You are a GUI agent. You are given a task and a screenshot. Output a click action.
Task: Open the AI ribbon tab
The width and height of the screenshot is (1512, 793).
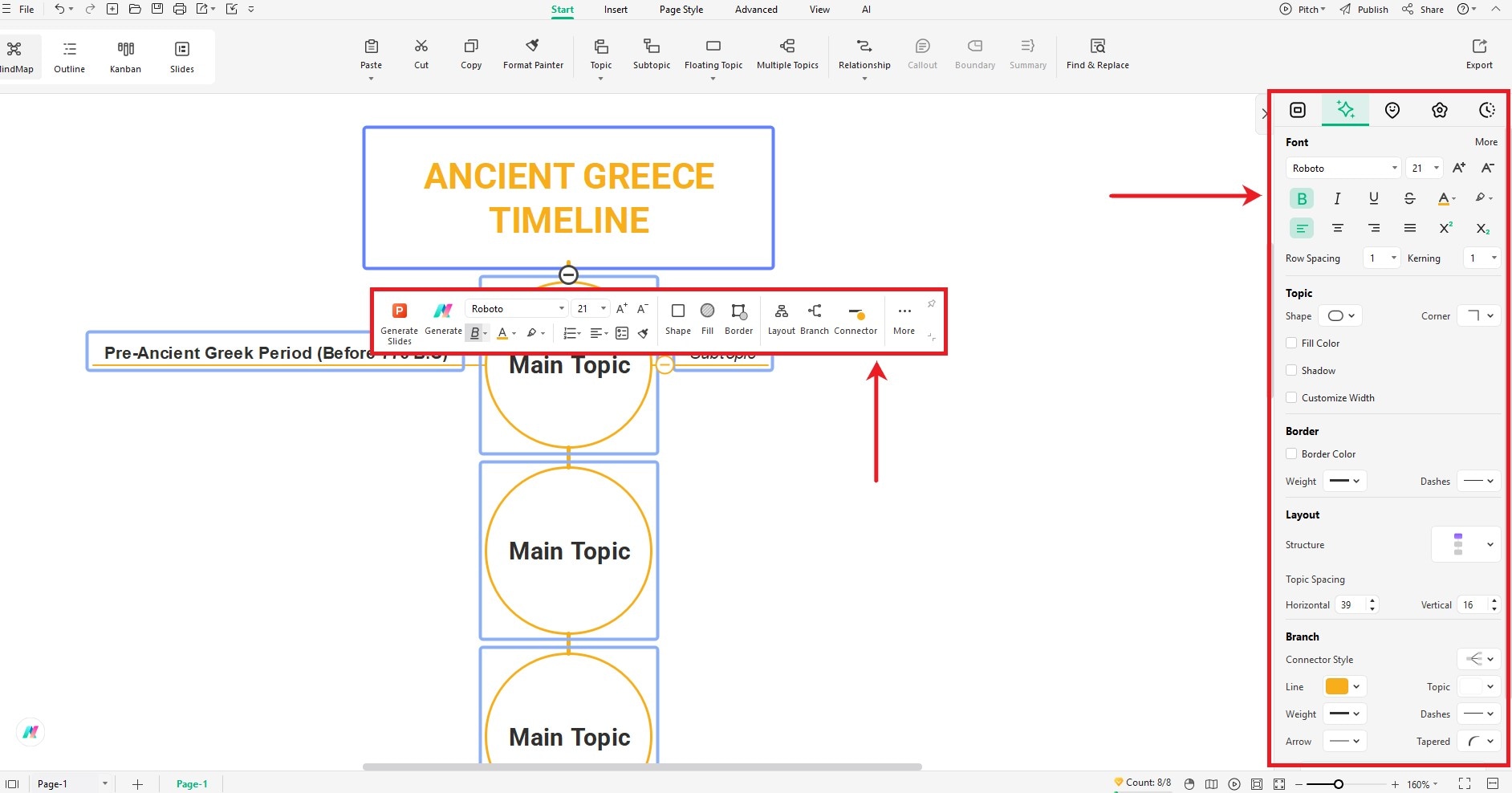point(866,10)
